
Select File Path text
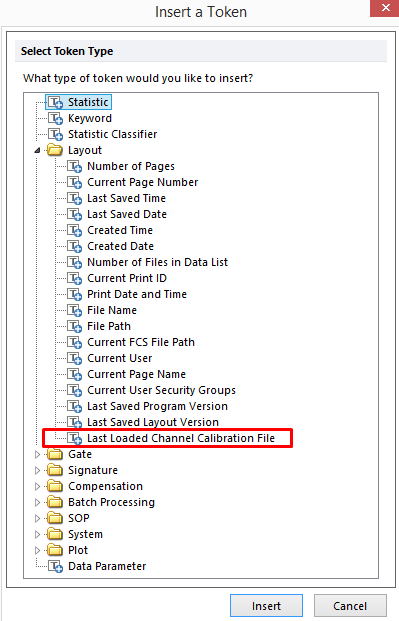tap(109, 326)
